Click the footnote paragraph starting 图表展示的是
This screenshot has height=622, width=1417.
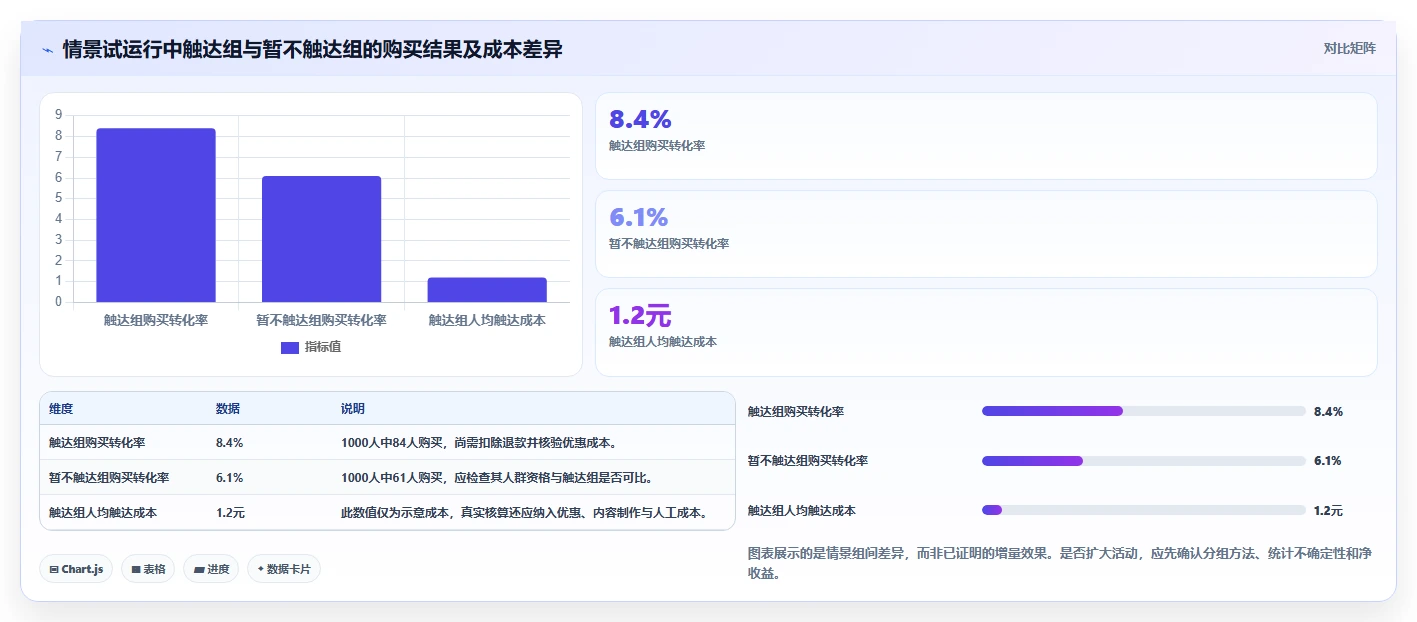pyautogui.click(x=1062, y=563)
